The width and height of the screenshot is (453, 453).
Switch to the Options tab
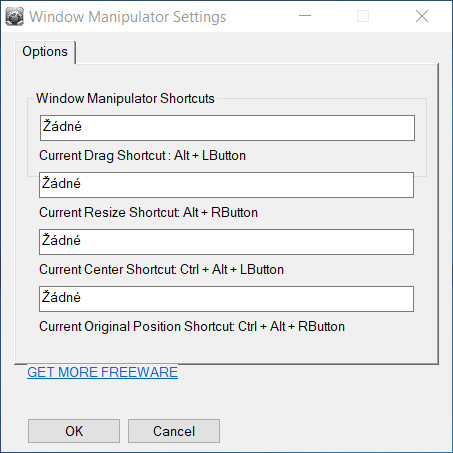tap(45, 52)
